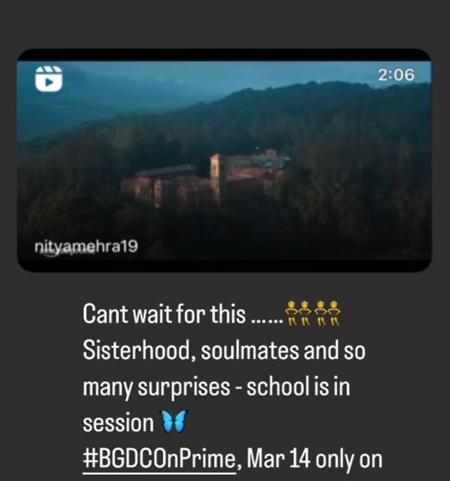The width and height of the screenshot is (450, 481).
Task: Open the #BGDCOnPrime hashtag
Action: coord(159,459)
